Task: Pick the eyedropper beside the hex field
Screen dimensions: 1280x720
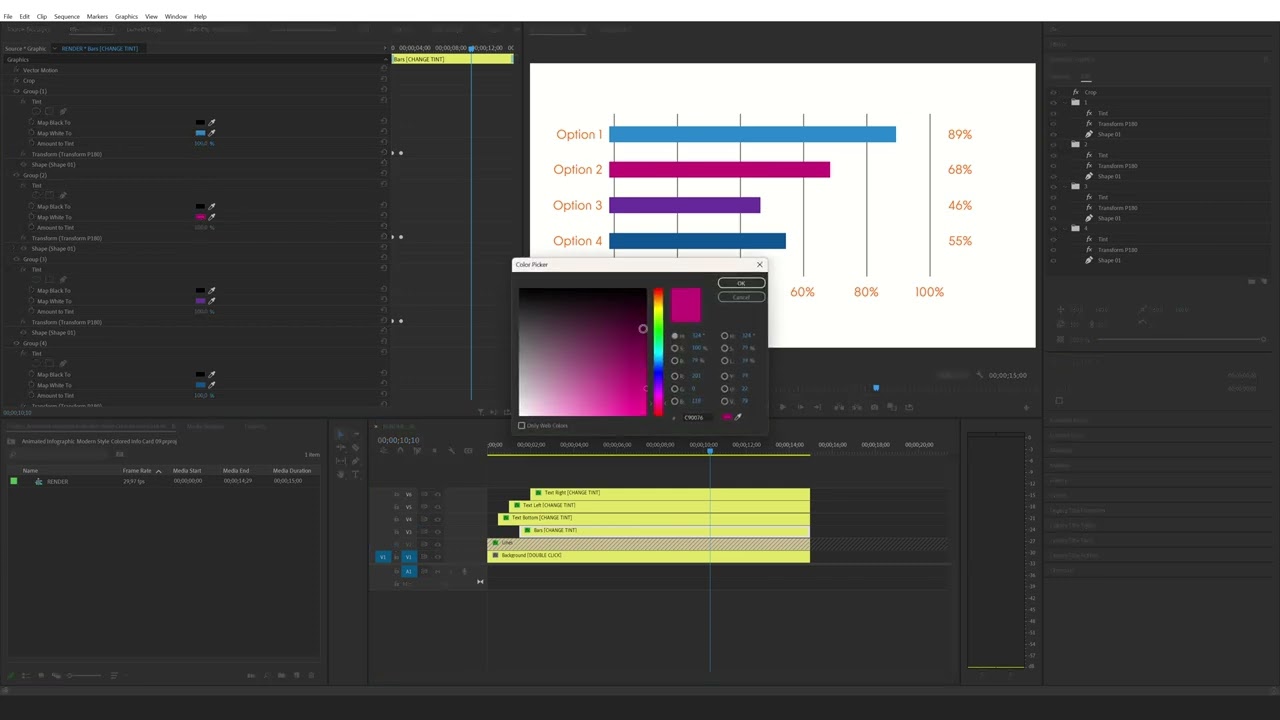Action: [x=738, y=417]
